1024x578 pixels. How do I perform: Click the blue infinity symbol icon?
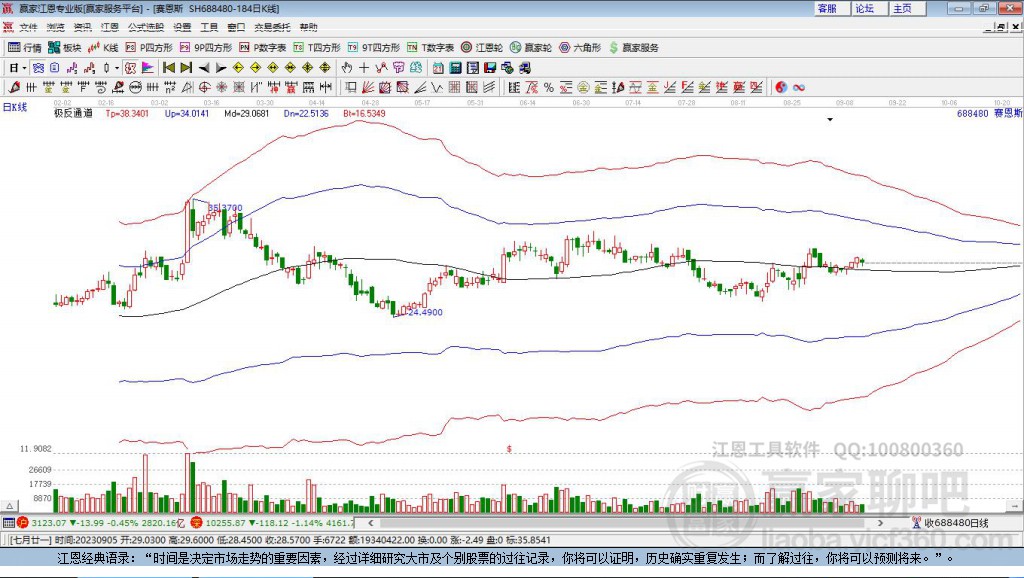pyautogui.click(x=799, y=87)
